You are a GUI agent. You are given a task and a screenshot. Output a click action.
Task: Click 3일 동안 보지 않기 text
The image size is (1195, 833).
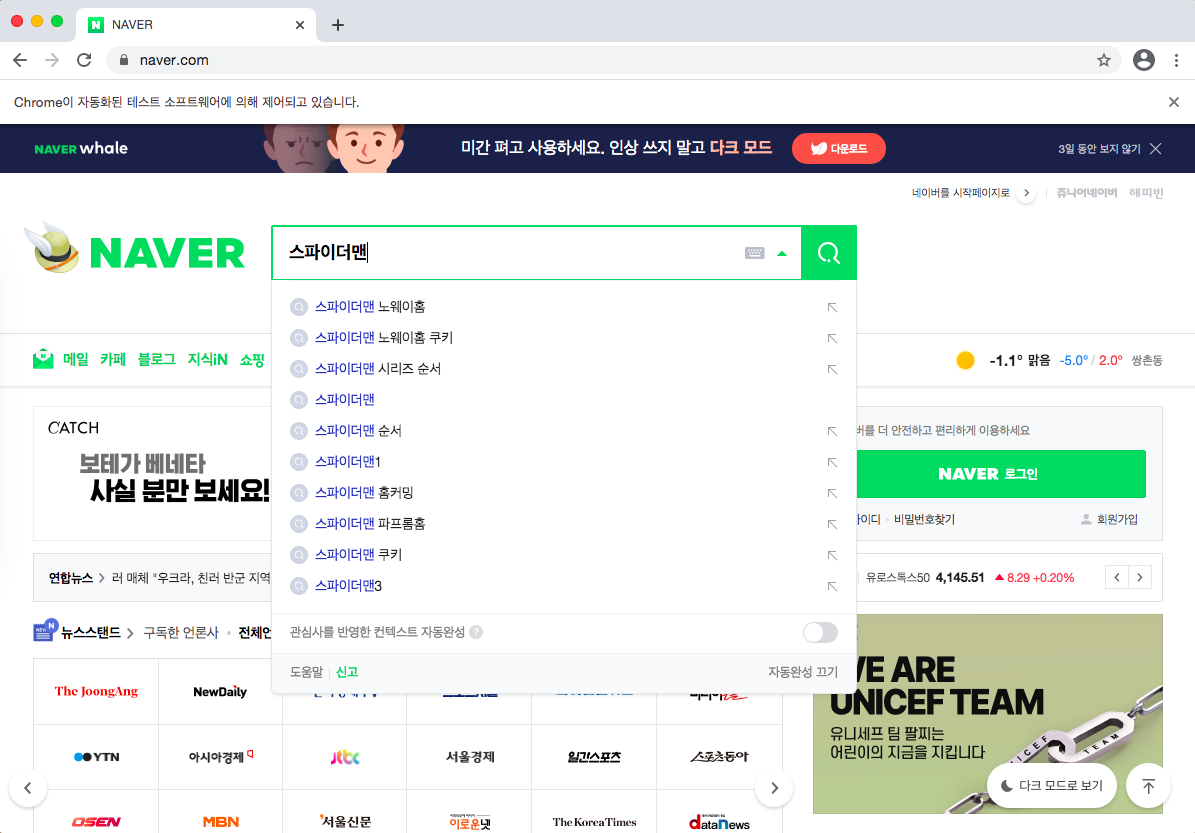[x=1099, y=149]
